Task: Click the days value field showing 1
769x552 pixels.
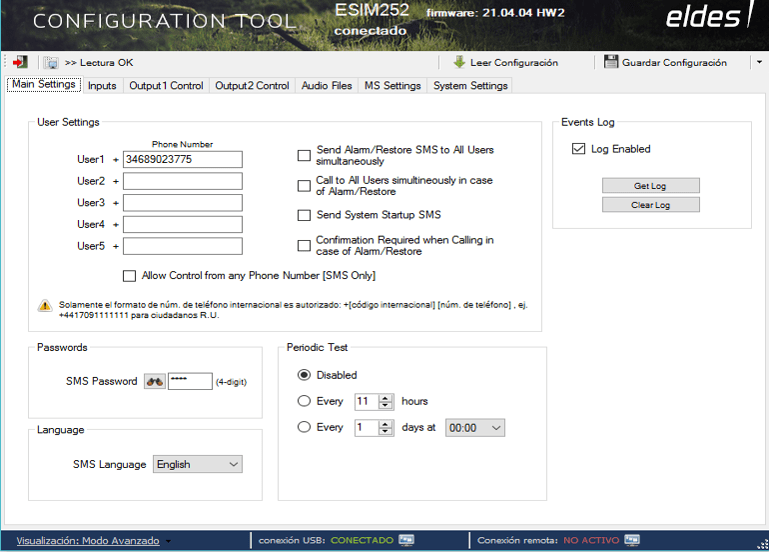Action: point(366,427)
